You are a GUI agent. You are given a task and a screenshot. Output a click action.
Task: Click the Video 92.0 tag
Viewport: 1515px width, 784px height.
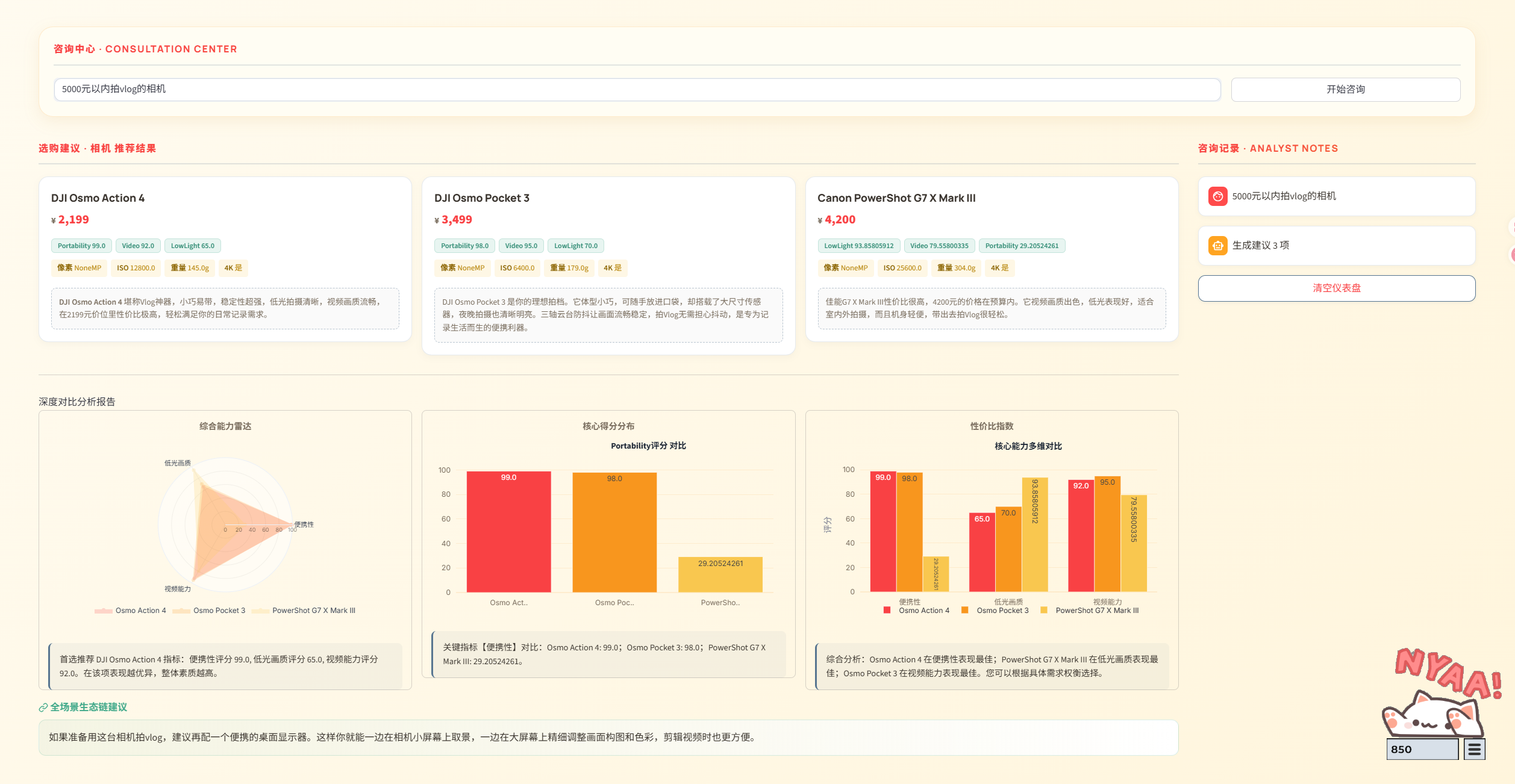(x=138, y=246)
